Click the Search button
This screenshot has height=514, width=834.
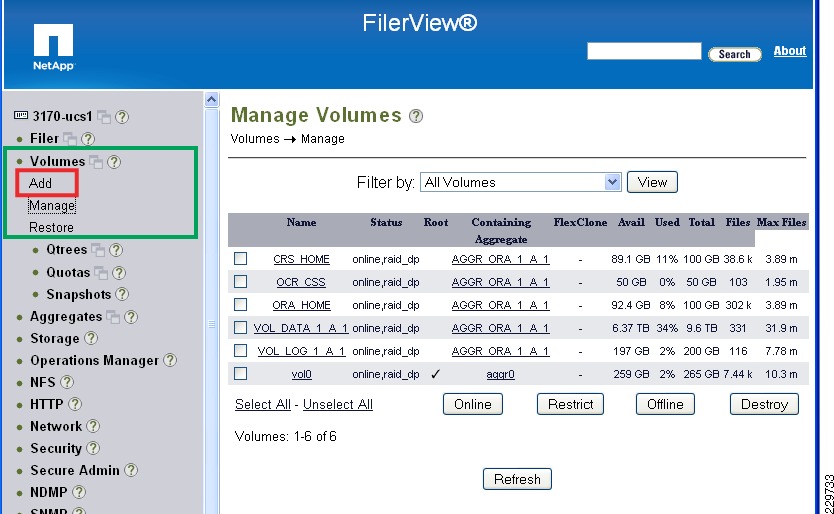tap(735, 54)
